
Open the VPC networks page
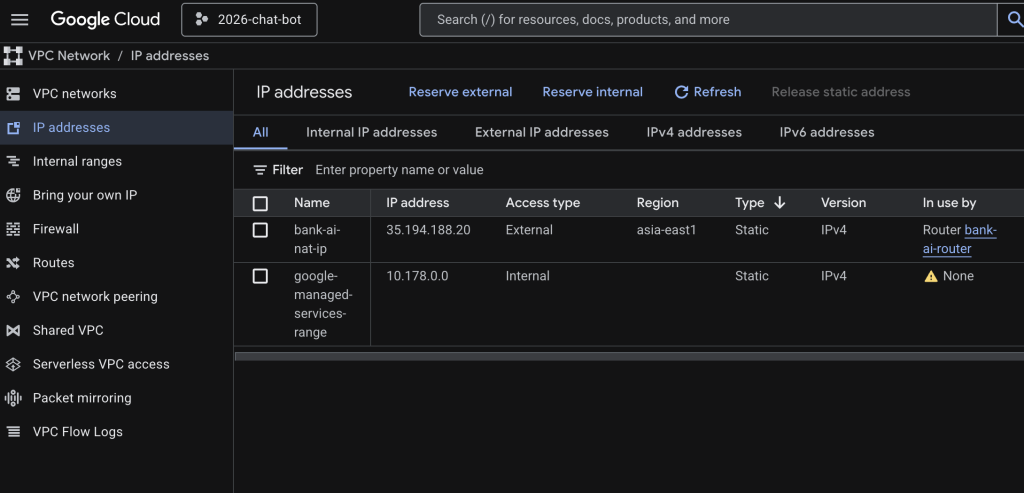click(x=74, y=93)
